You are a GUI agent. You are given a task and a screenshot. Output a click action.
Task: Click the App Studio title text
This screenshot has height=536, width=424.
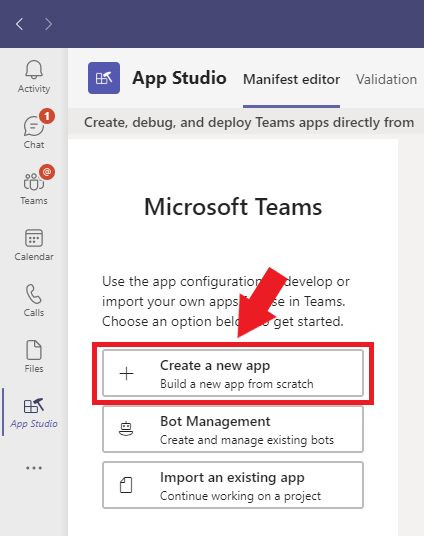click(180, 78)
